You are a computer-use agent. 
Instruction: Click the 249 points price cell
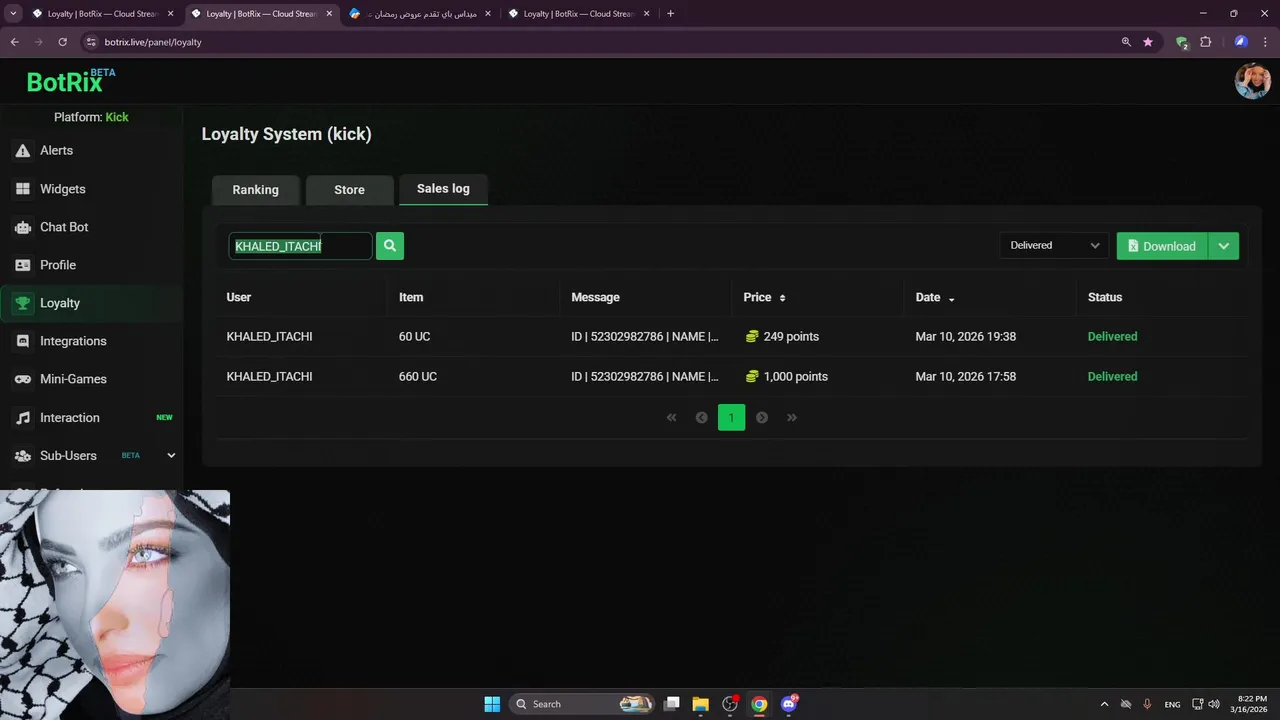coord(782,336)
